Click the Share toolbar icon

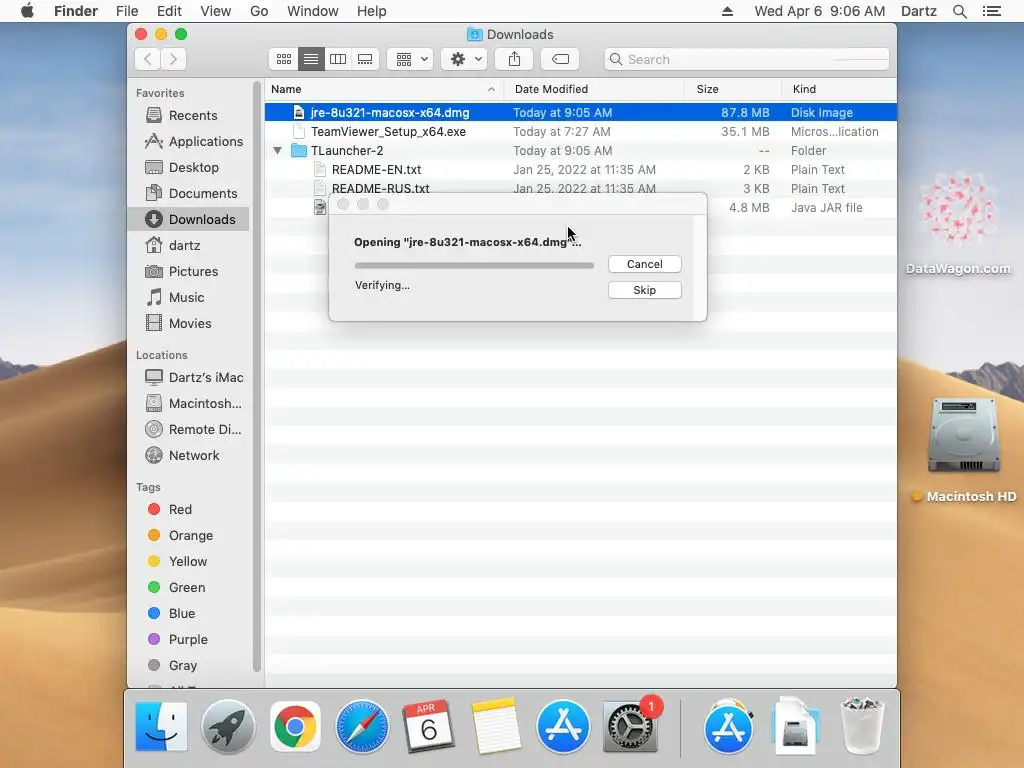coord(515,59)
